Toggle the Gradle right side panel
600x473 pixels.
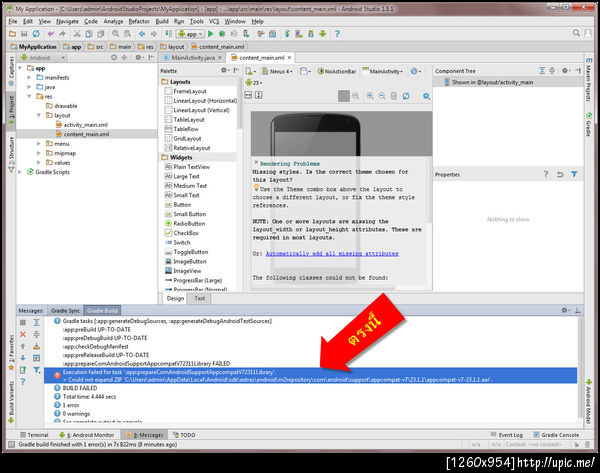[589, 124]
